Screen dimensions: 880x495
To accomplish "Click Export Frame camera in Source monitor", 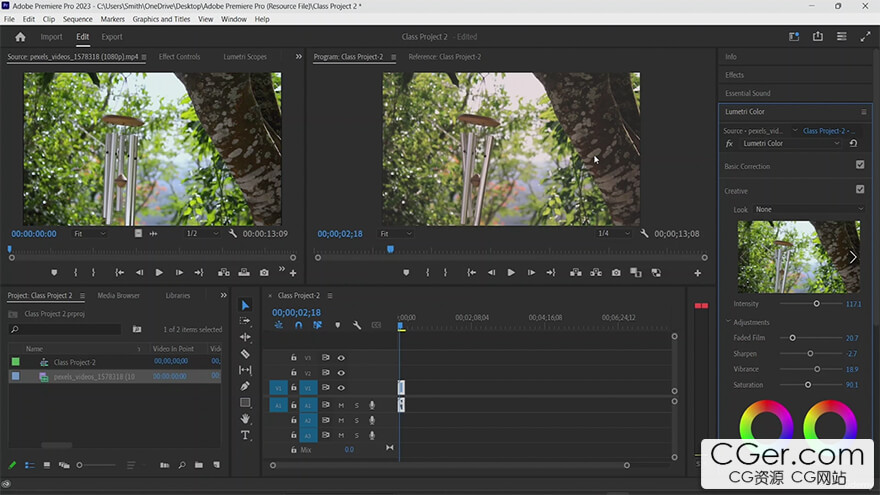I will point(264,273).
